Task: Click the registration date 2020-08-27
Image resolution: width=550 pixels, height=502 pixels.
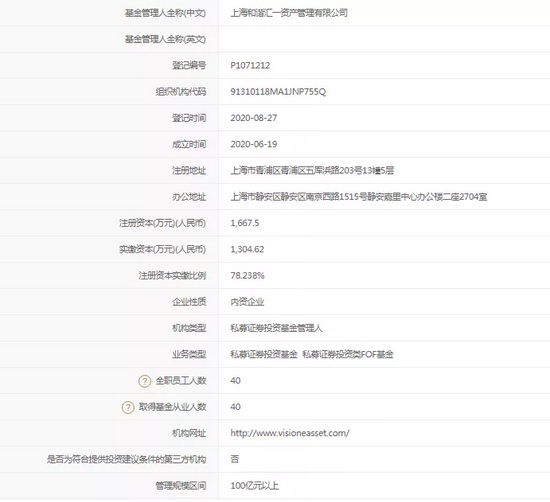Action: [x=254, y=118]
